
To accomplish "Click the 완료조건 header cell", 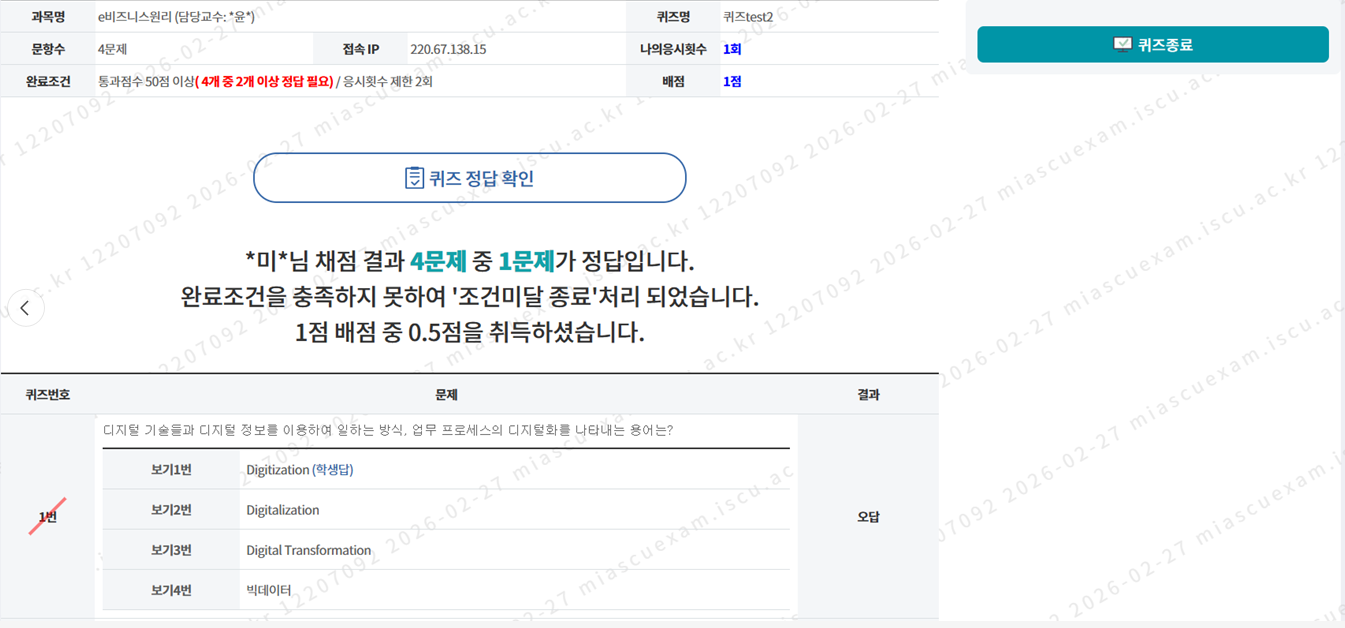I will (48, 82).
